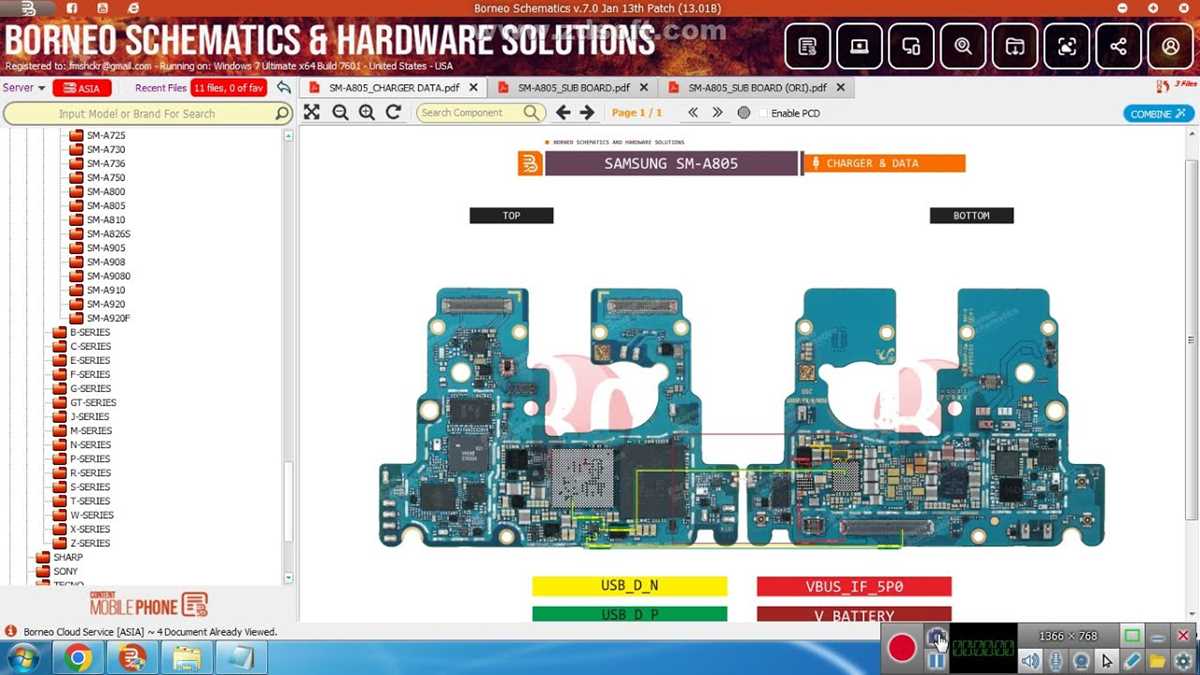Screen dimensions: 1200x675
Task: Jump to last page double-right chevron
Action: pyautogui.click(x=717, y=113)
